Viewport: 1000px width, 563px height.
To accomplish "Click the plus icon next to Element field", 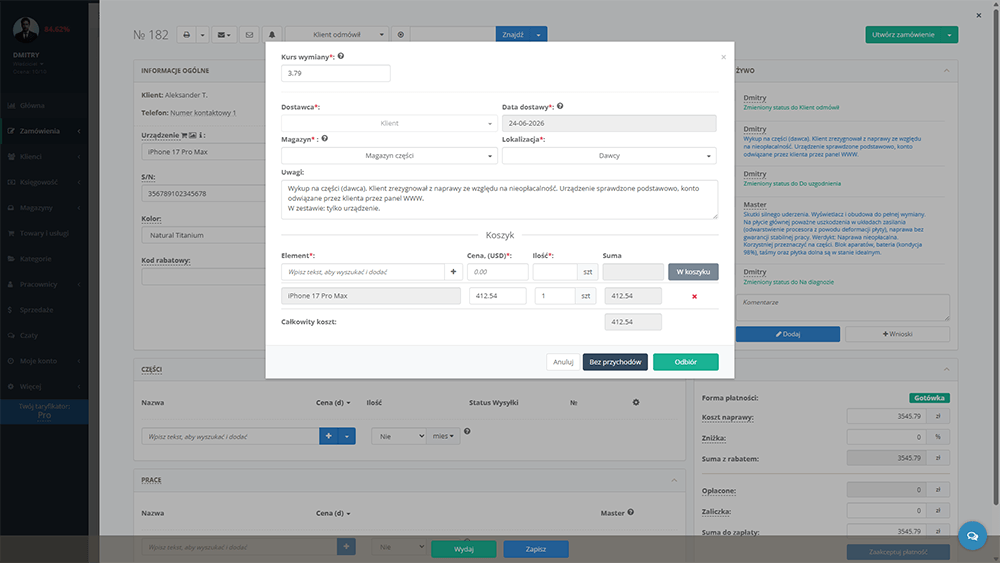I will 453,272.
